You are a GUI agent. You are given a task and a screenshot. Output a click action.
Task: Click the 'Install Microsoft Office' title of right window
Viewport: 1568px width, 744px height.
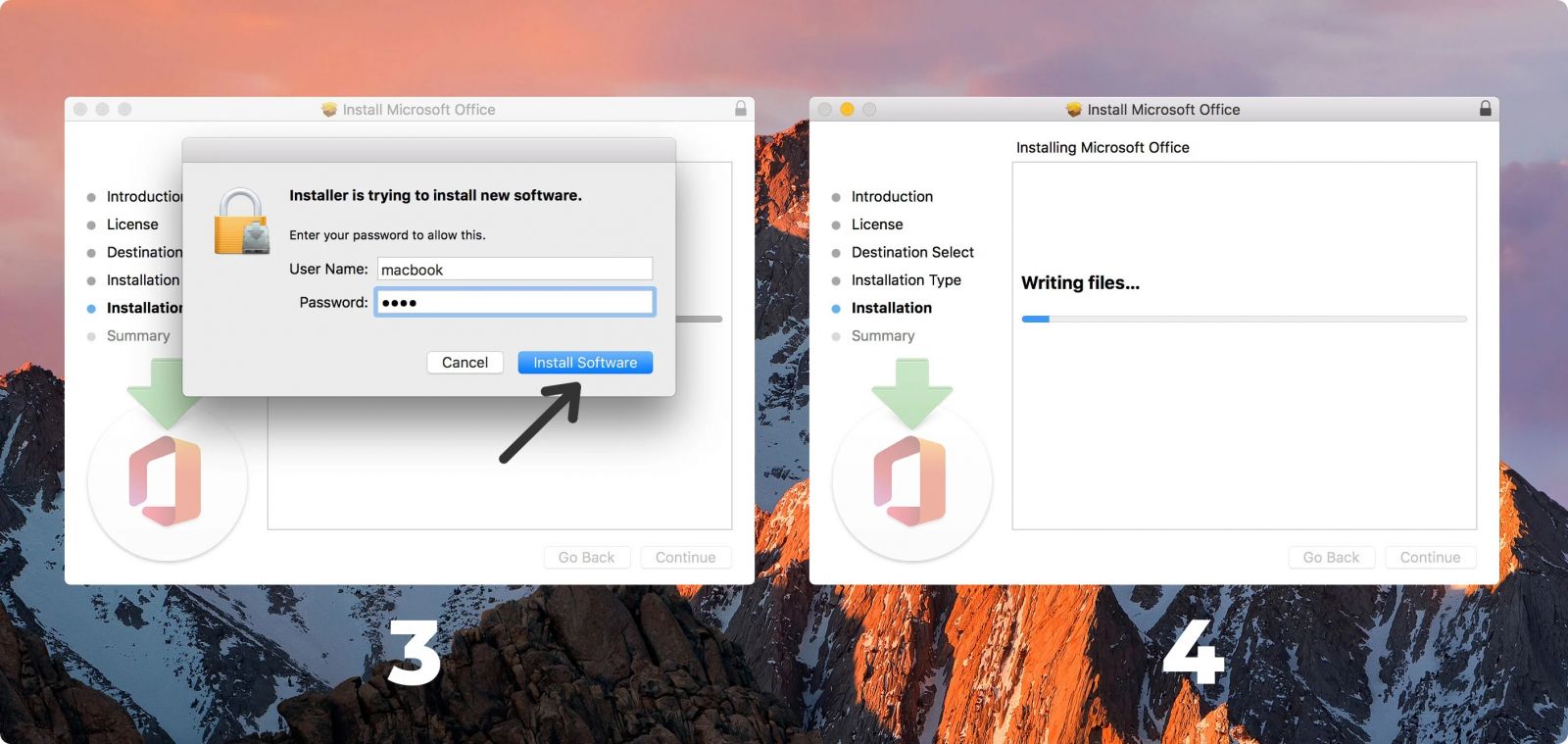[1163, 110]
